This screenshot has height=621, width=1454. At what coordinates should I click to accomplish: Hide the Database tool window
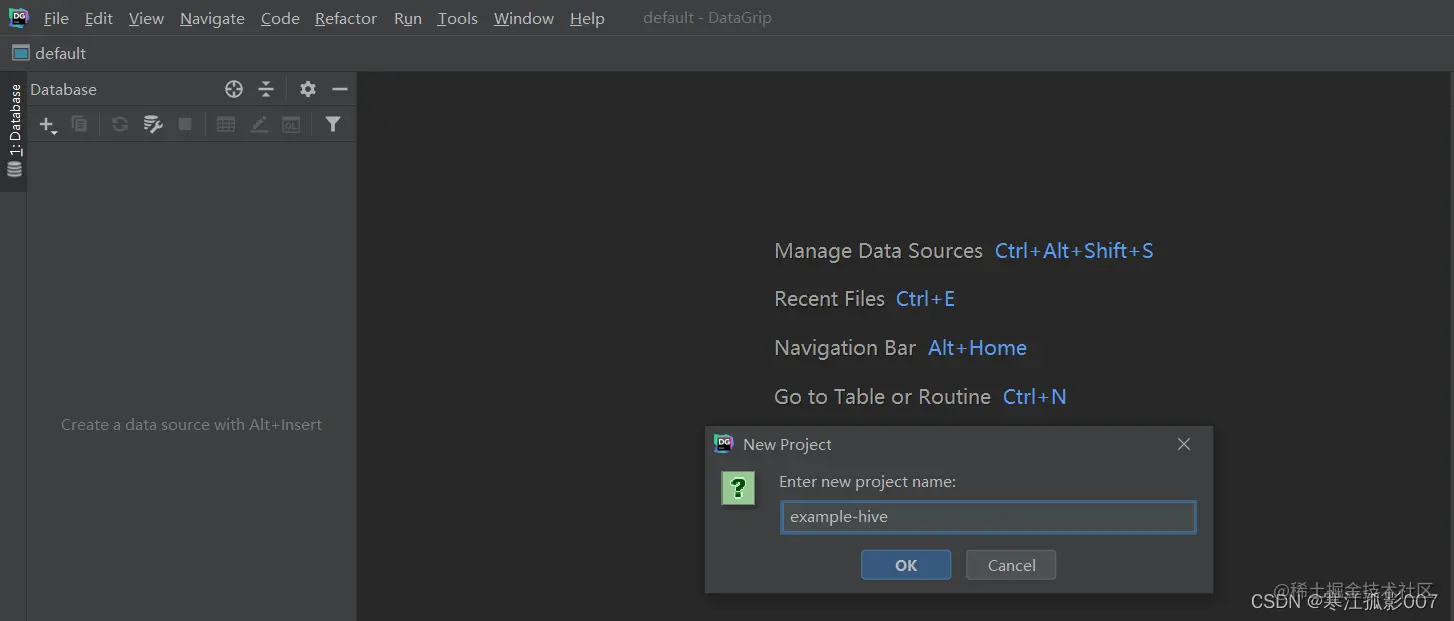[x=340, y=89]
